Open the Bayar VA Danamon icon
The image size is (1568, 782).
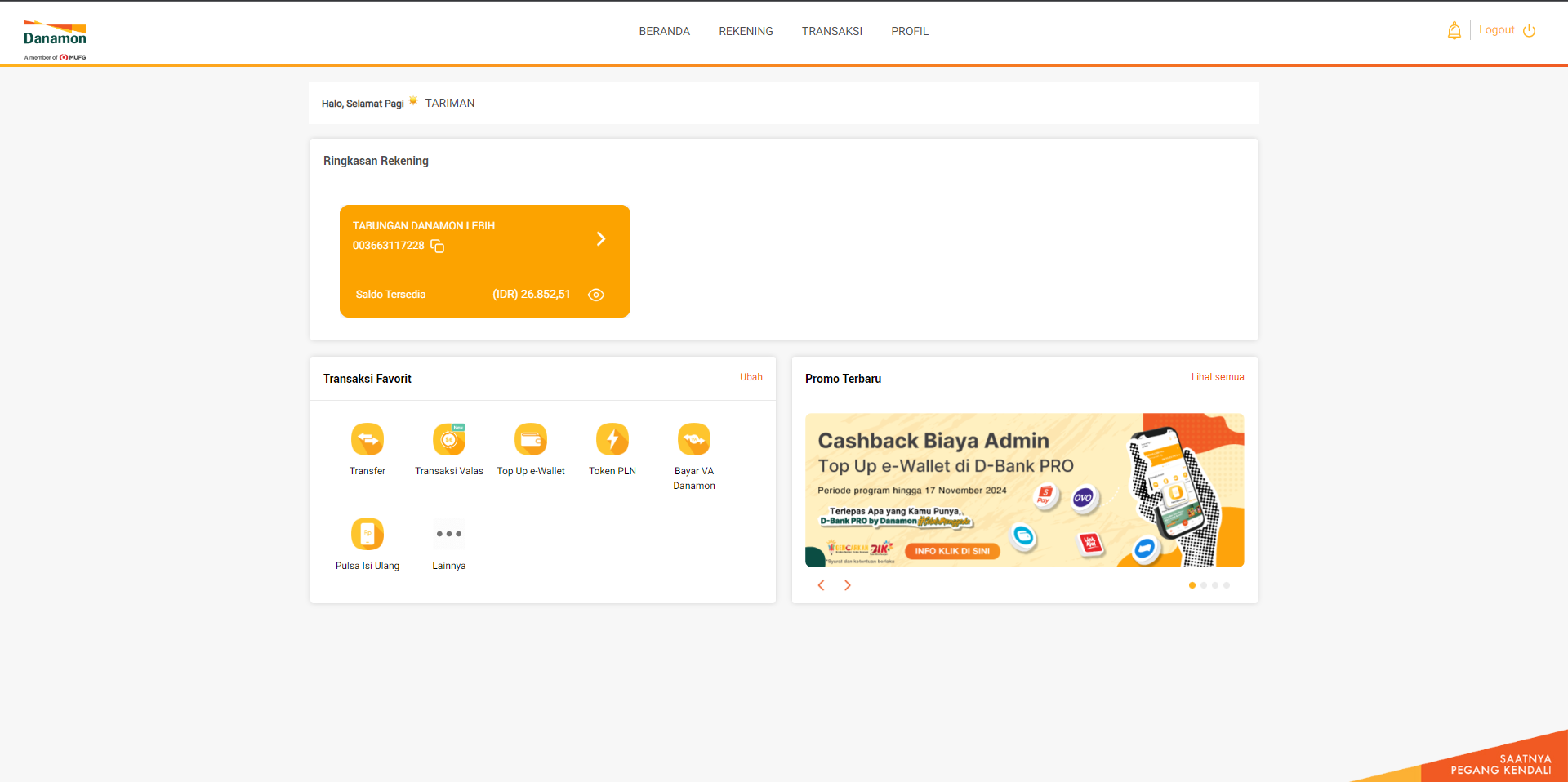point(694,439)
